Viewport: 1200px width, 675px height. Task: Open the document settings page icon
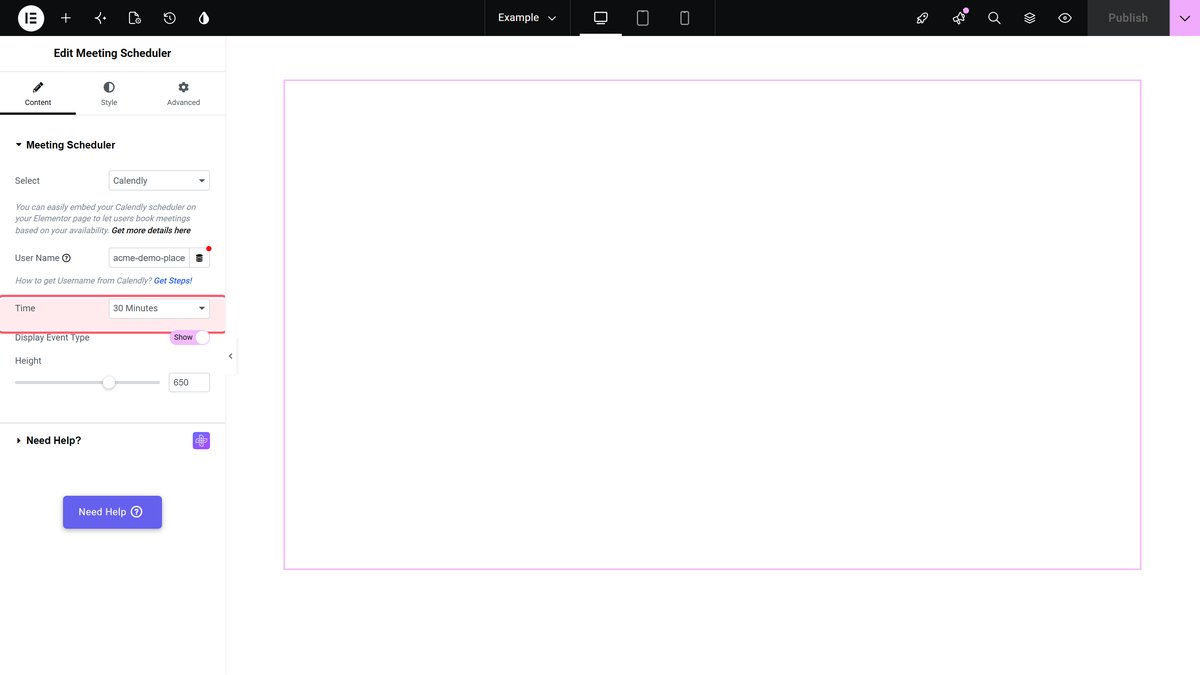135,18
